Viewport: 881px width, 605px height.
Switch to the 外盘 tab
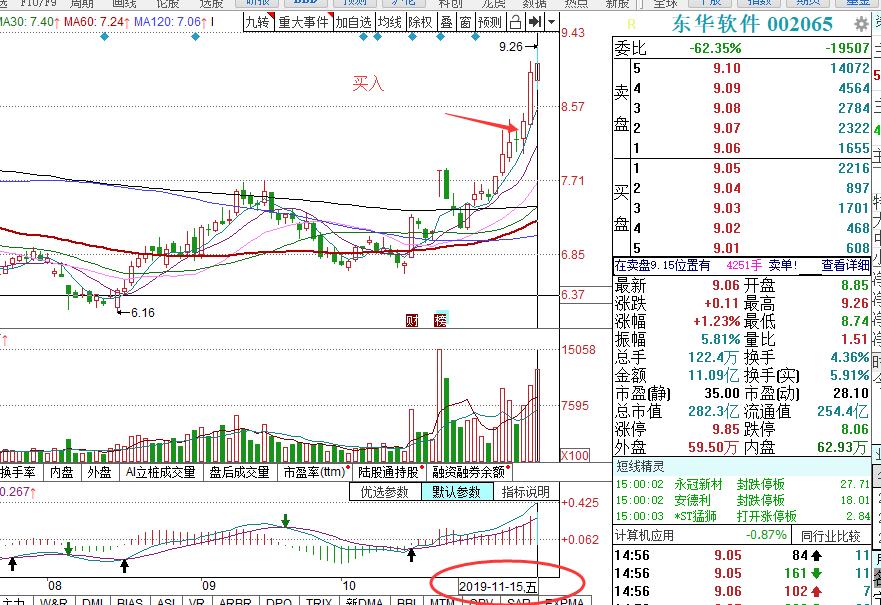[99, 472]
